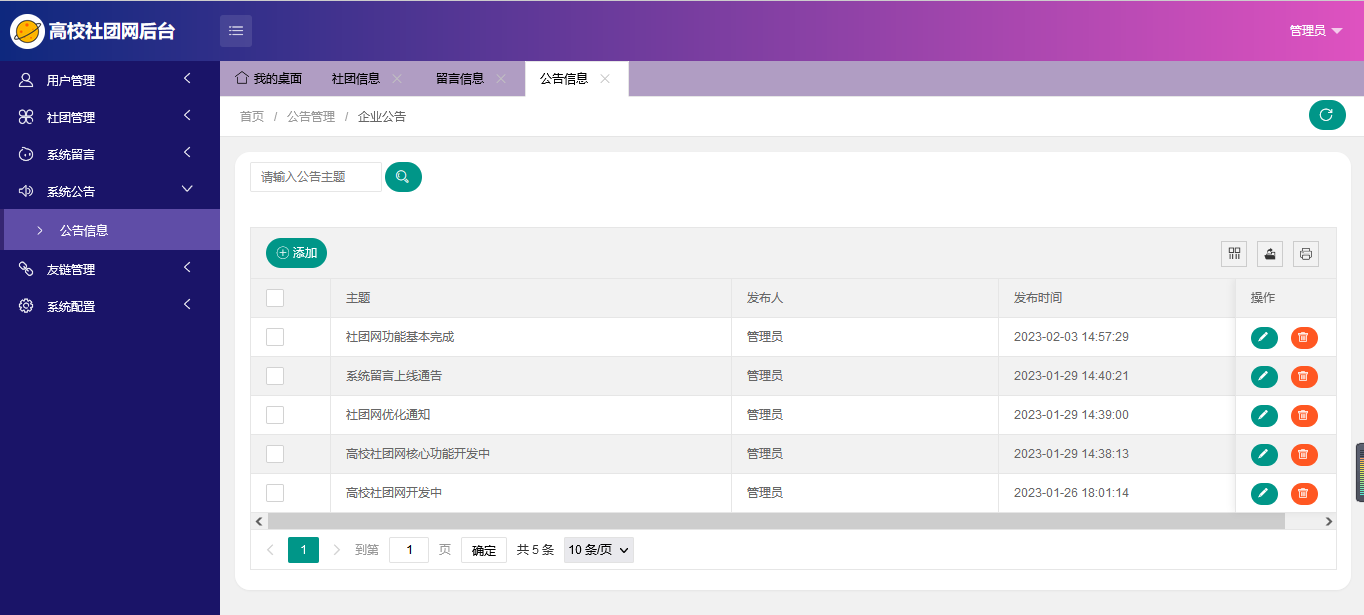
Task: Click the 首页 breadcrumb link
Action: [x=252, y=116]
